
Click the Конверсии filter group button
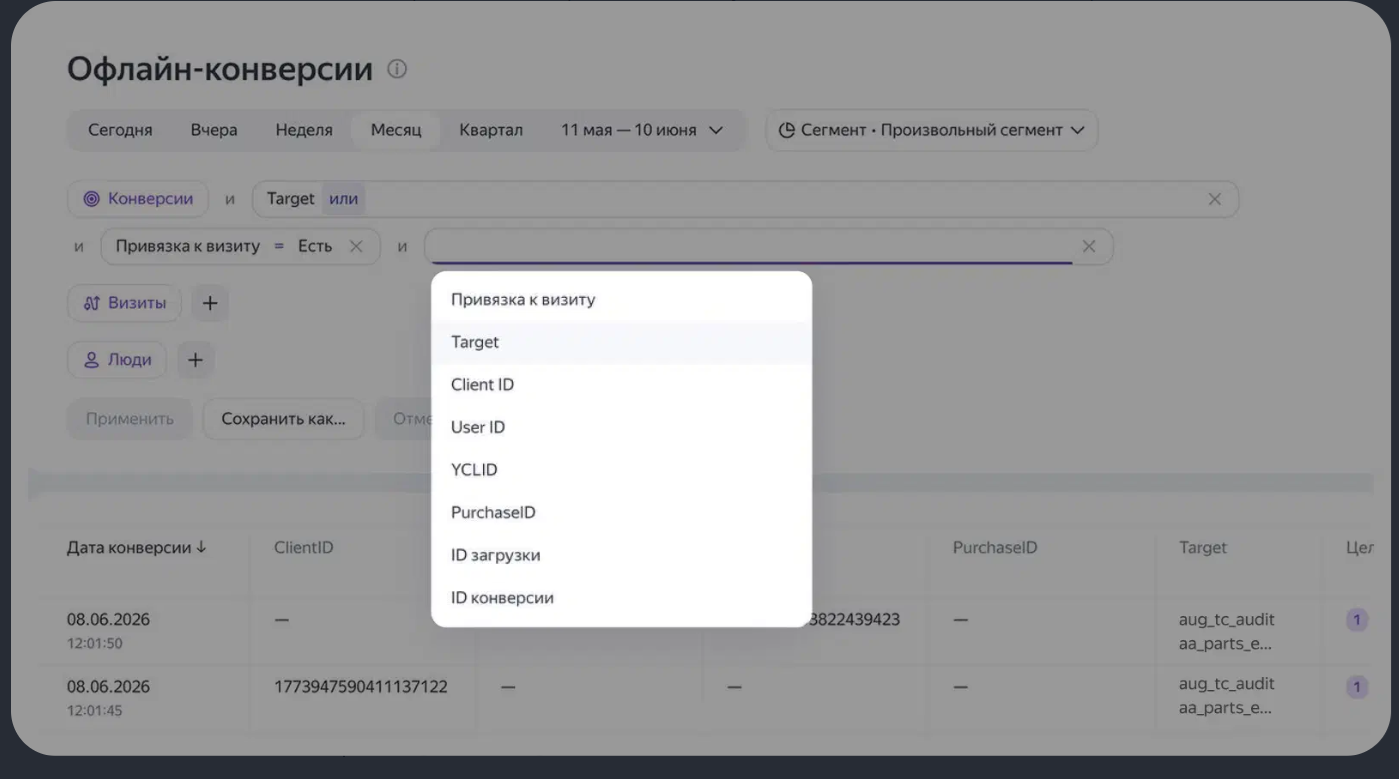(138, 199)
